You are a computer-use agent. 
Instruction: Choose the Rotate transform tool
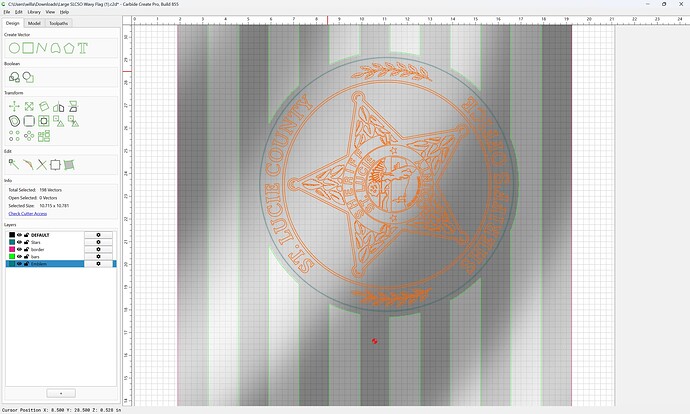44,106
